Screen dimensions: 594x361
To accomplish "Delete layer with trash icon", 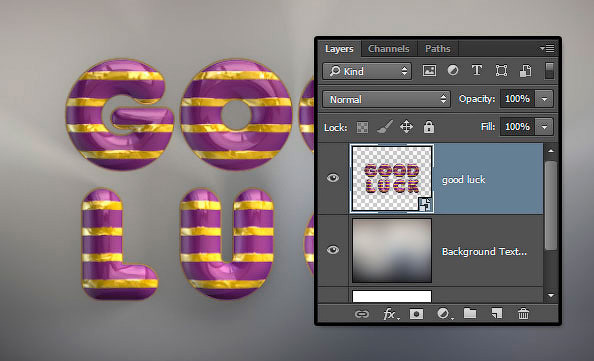I will click(x=523, y=314).
